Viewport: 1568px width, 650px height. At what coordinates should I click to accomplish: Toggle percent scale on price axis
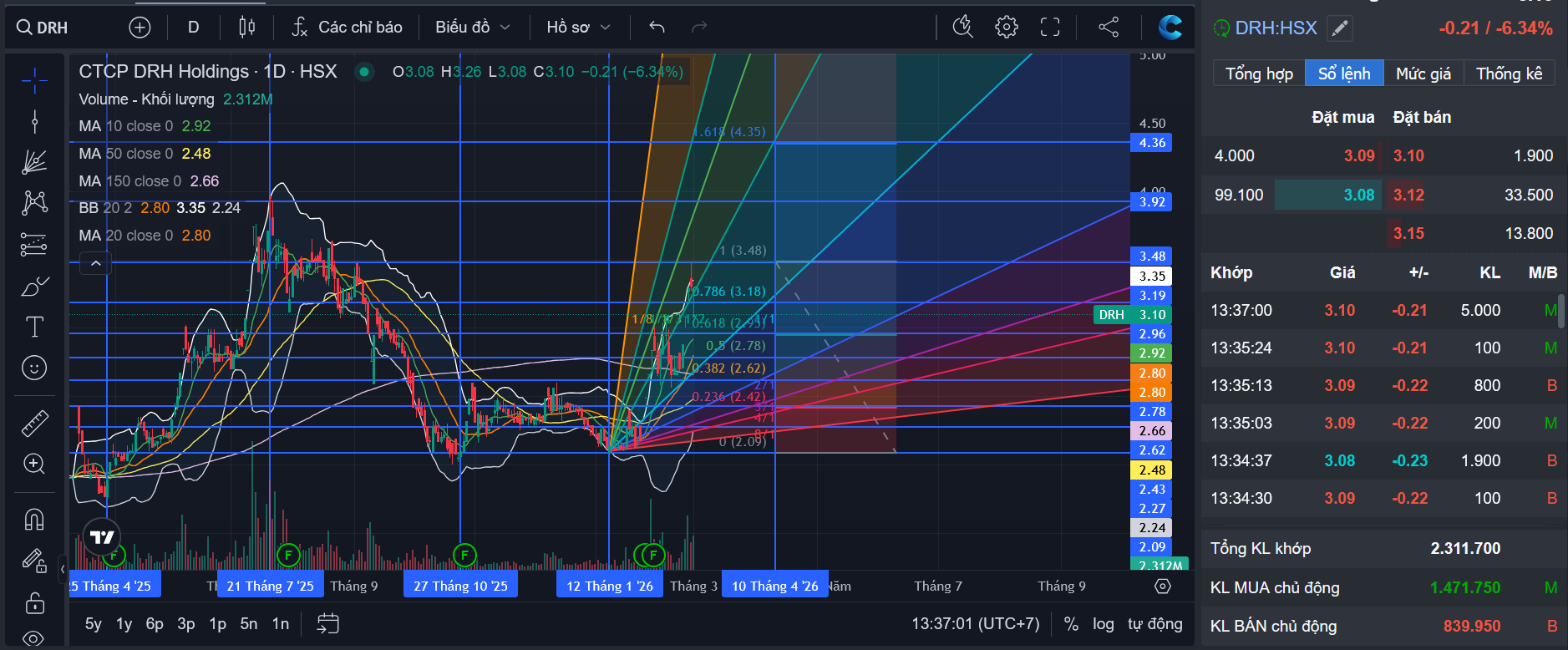coord(1071,624)
